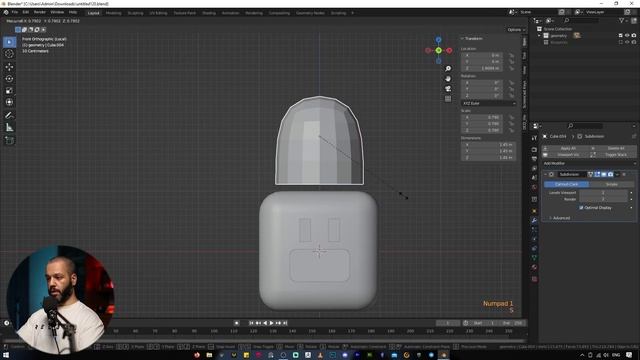Select the Scale tool

(x=9, y=90)
